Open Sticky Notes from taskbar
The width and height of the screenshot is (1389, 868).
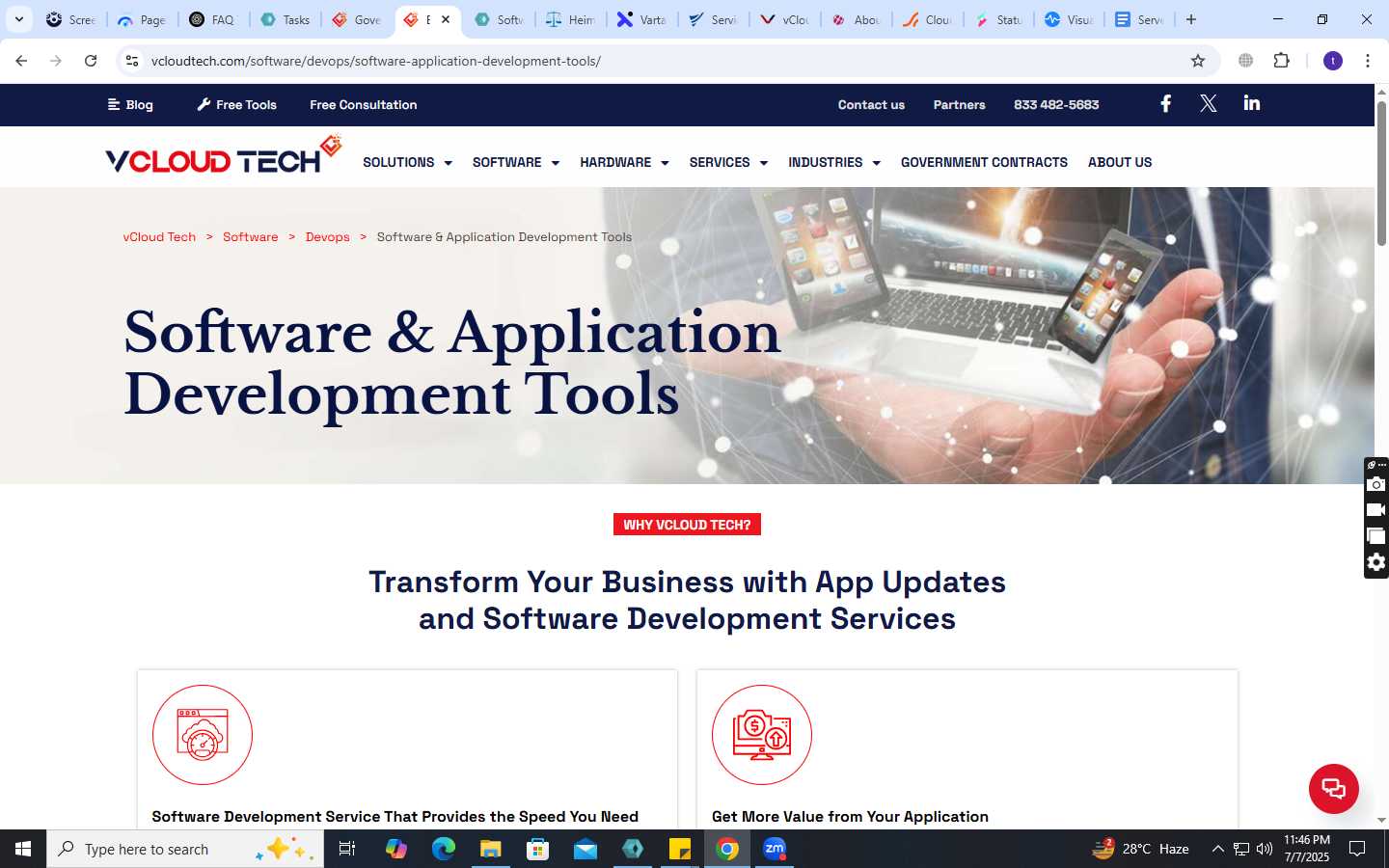click(680, 849)
